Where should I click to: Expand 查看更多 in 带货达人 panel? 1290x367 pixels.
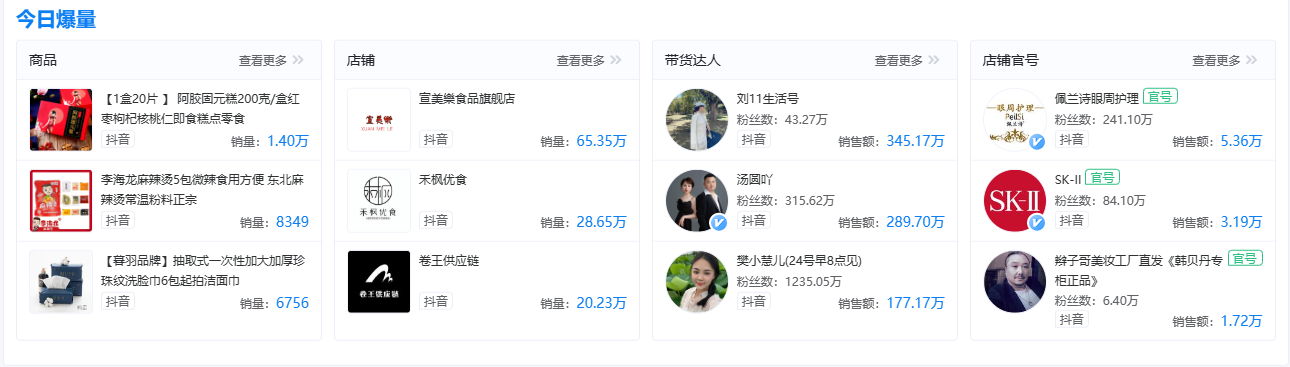[x=907, y=60]
